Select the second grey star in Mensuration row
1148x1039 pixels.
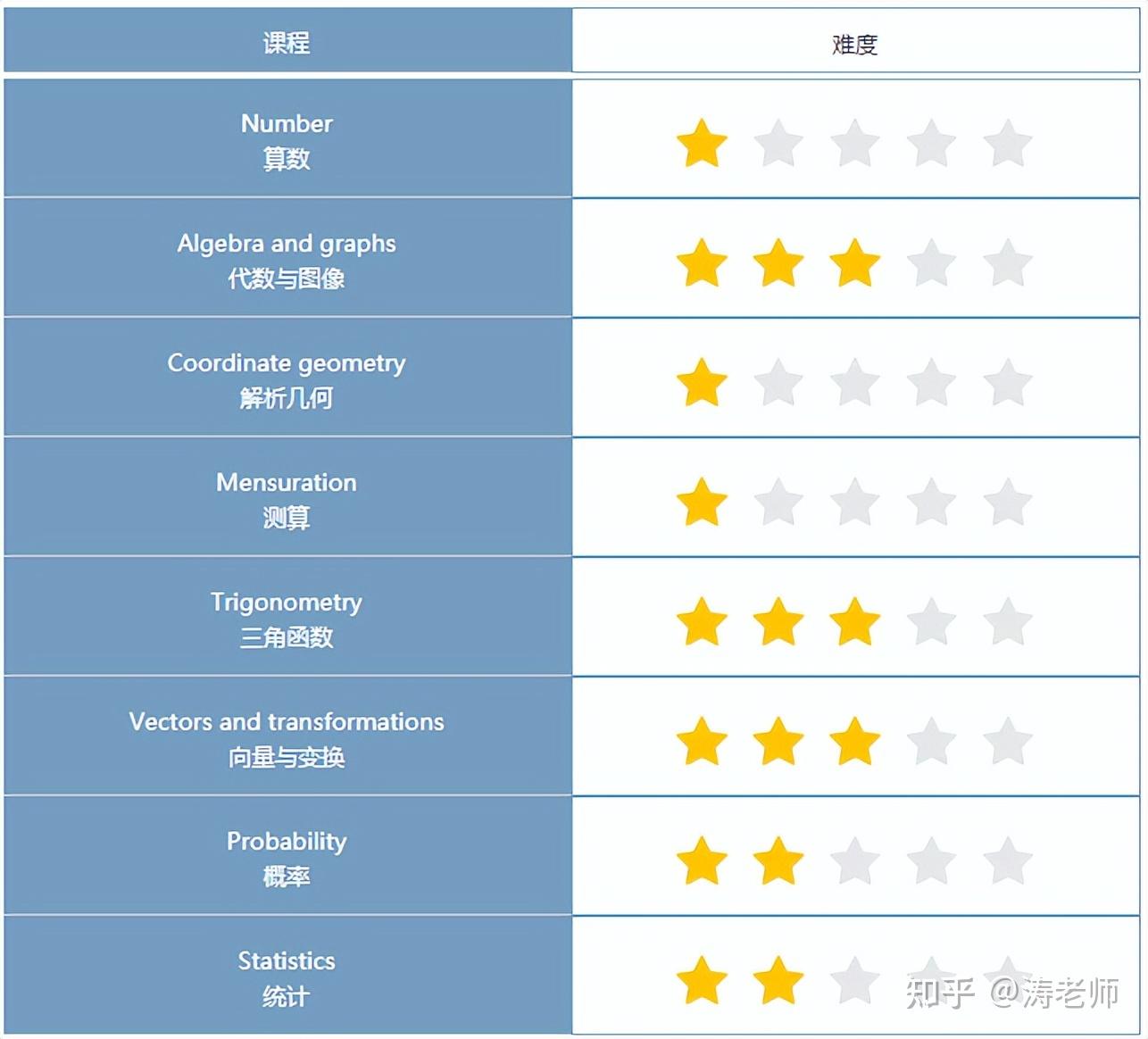pos(778,502)
